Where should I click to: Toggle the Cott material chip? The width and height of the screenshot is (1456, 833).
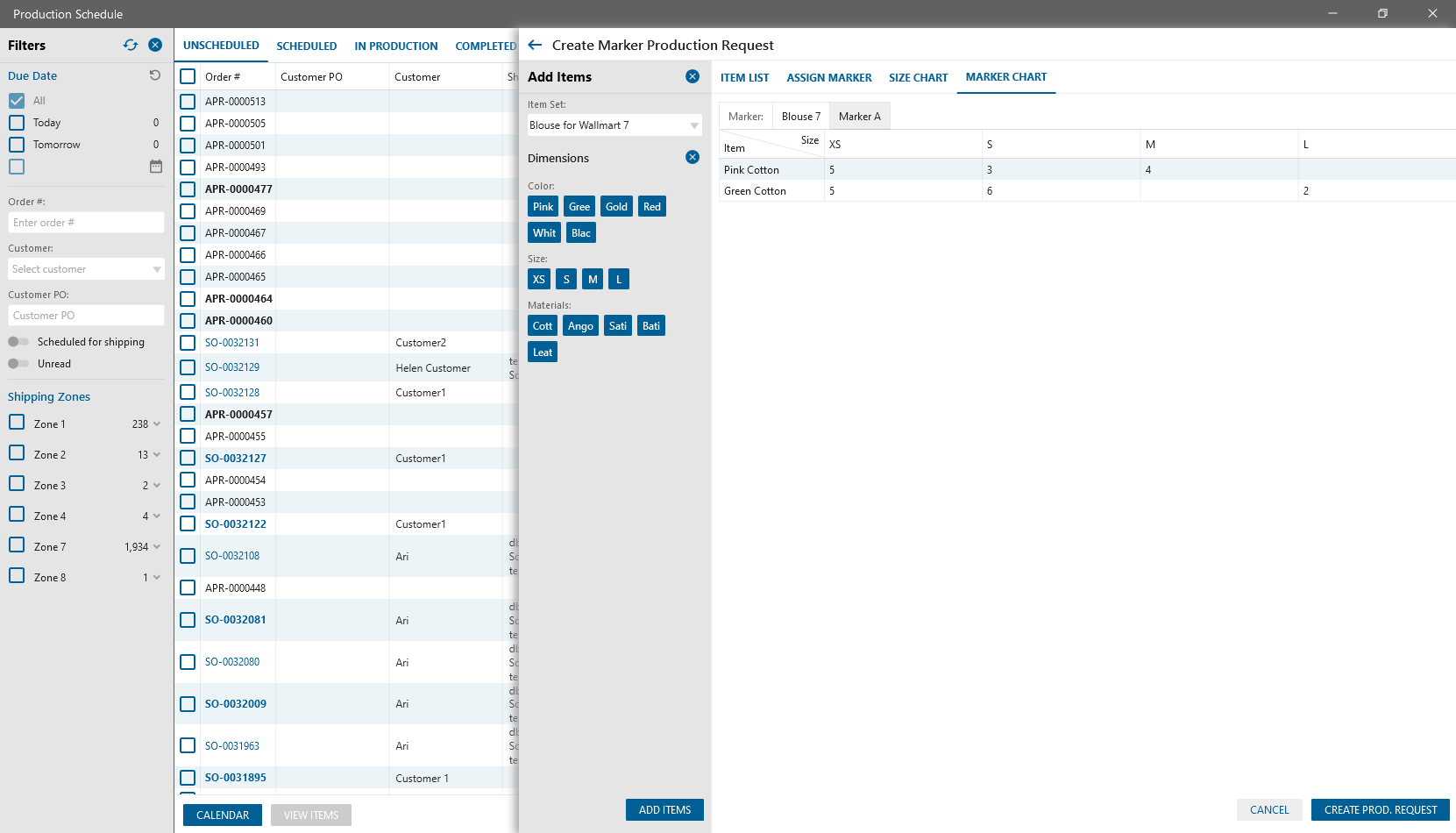tap(543, 326)
